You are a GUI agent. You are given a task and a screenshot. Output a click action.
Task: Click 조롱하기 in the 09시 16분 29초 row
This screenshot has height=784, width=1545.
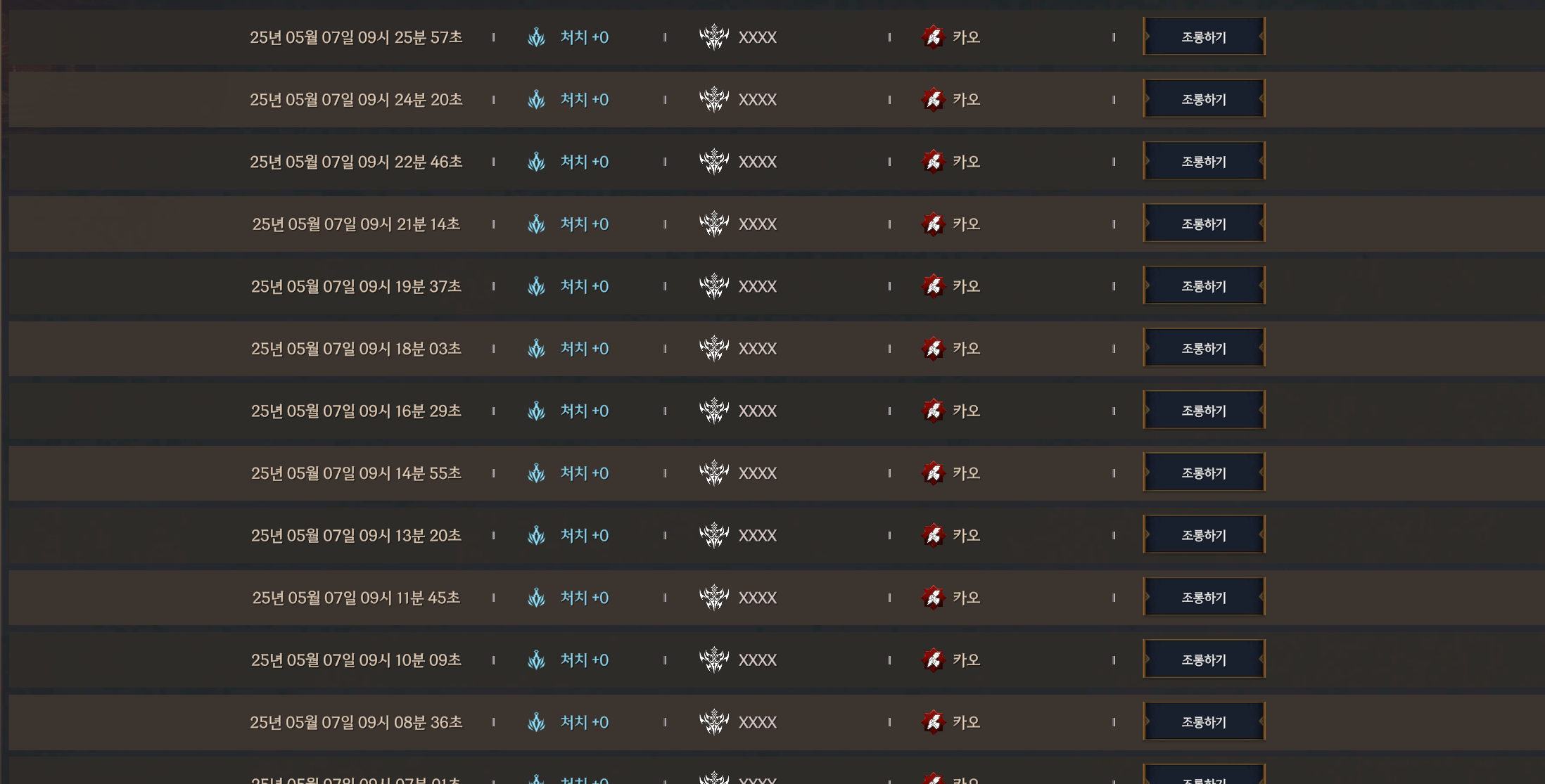coord(1204,410)
